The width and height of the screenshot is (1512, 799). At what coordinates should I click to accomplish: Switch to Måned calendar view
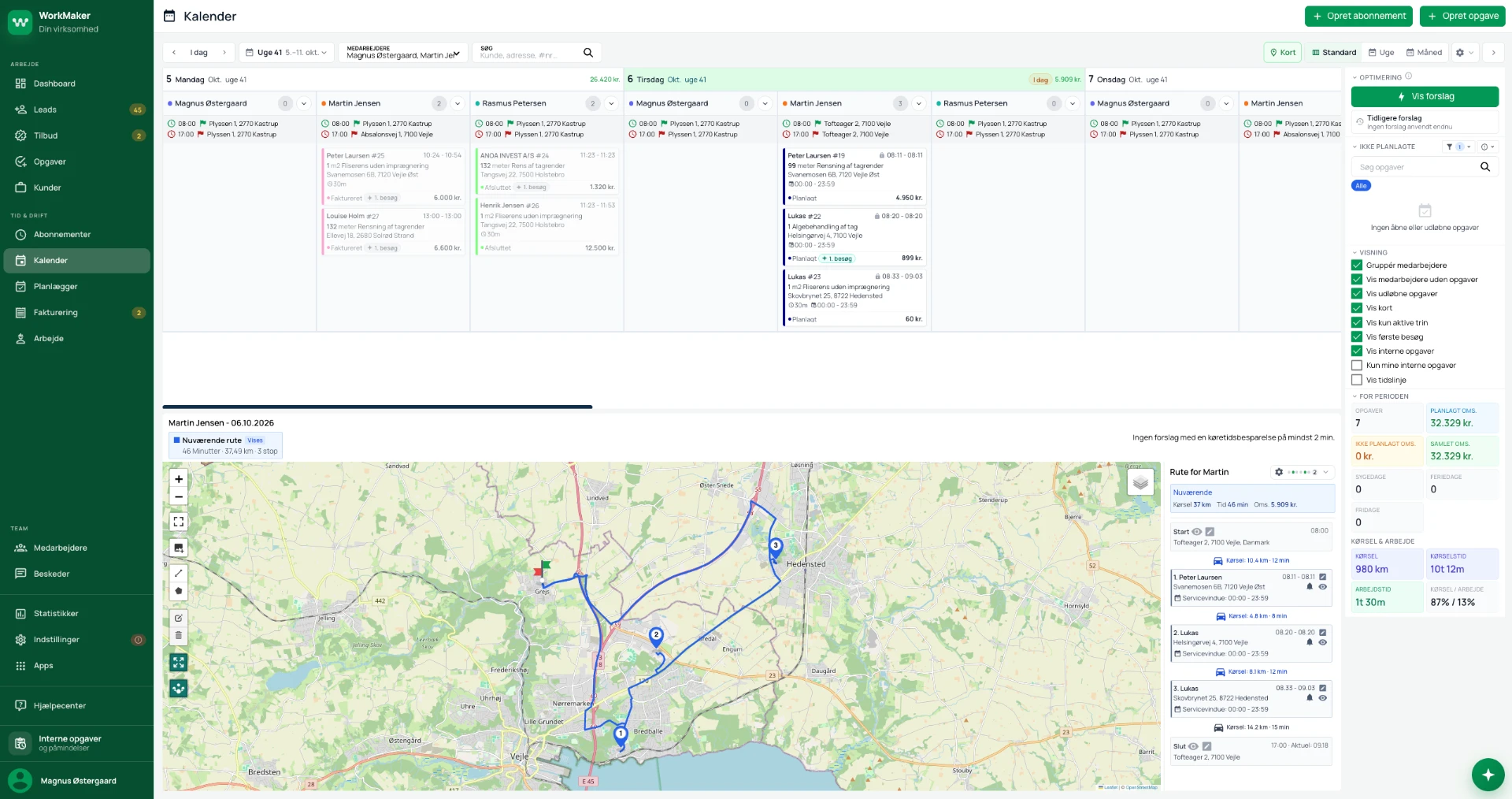(1424, 53)
